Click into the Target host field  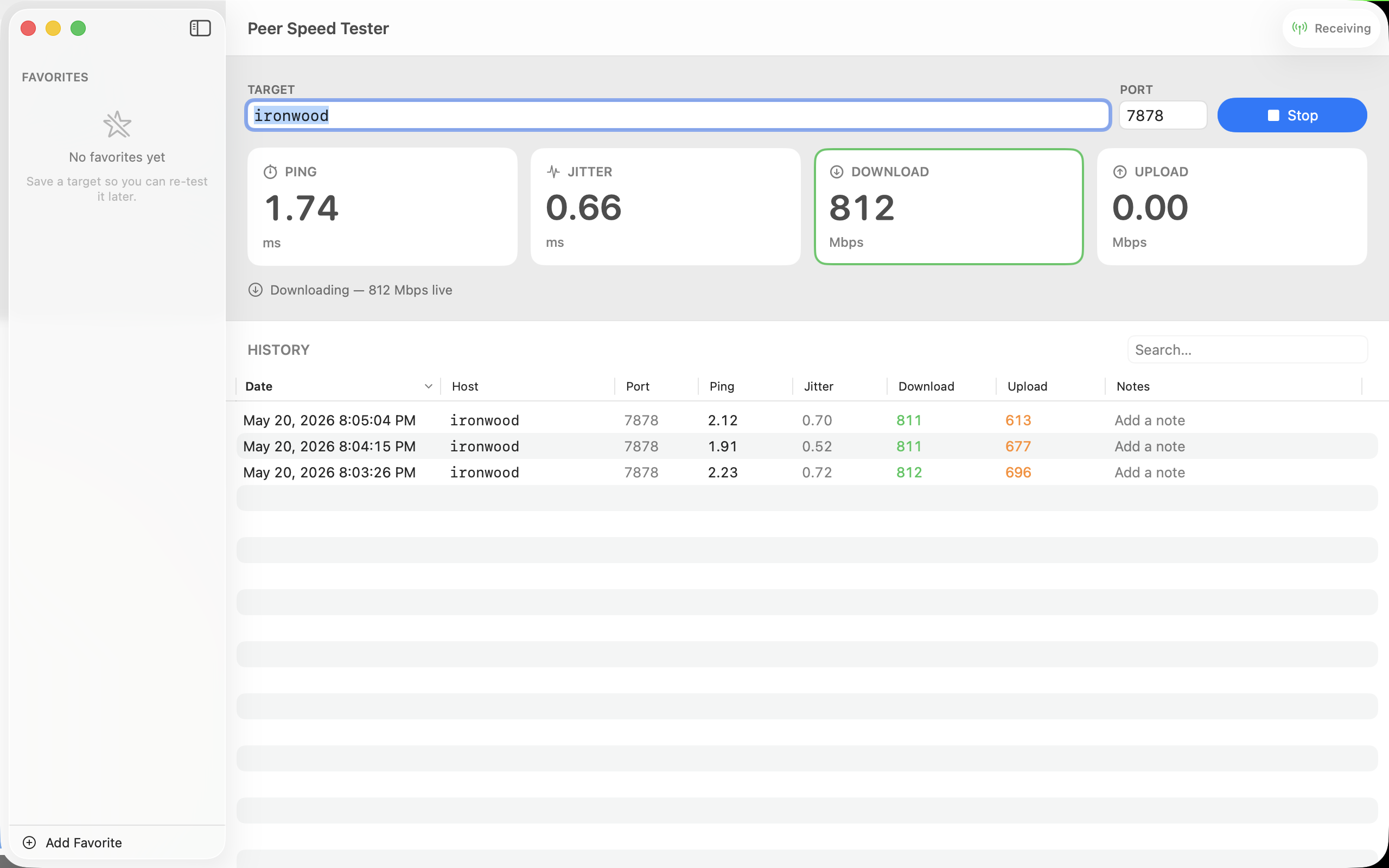coord(678,116)
